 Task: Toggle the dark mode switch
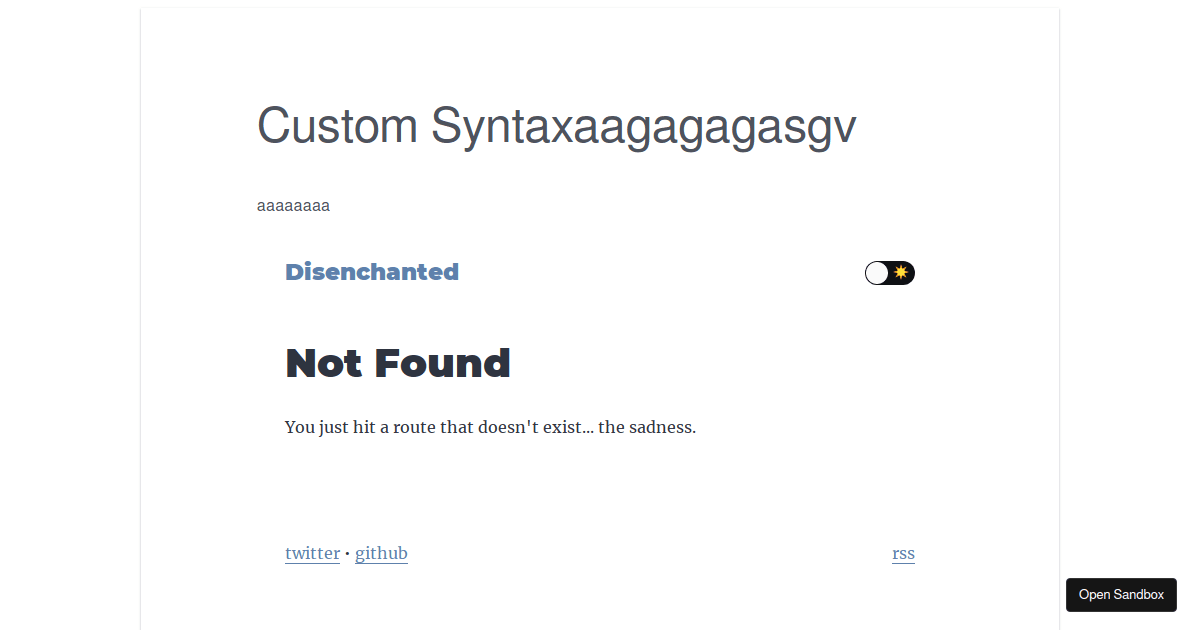click(x=890, y=273)
